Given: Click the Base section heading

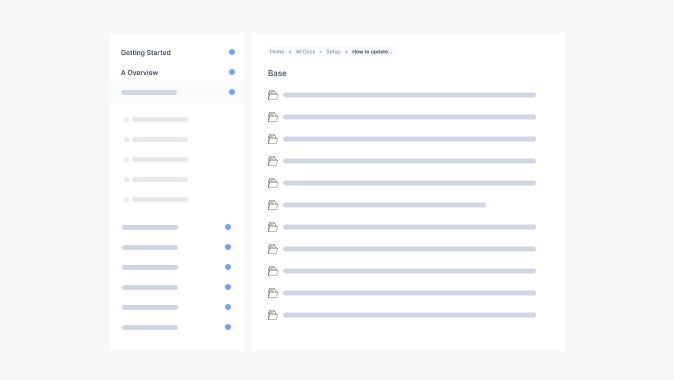Looking at the screenshot, I should (277, 73).
